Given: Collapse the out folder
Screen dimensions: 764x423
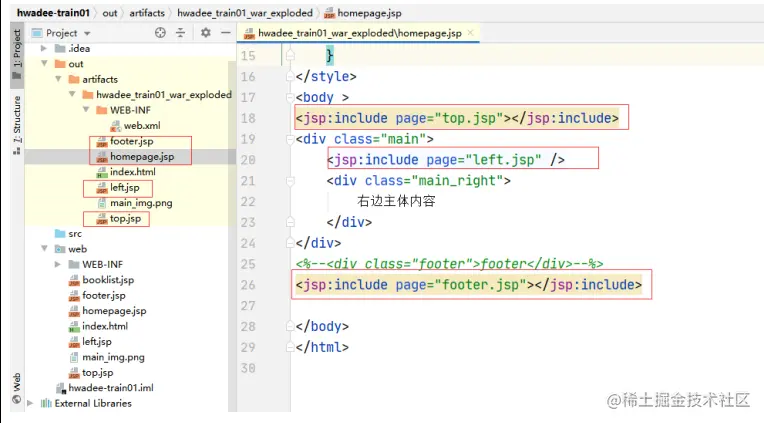Looking at the screenshot, I should coord(44,64).
